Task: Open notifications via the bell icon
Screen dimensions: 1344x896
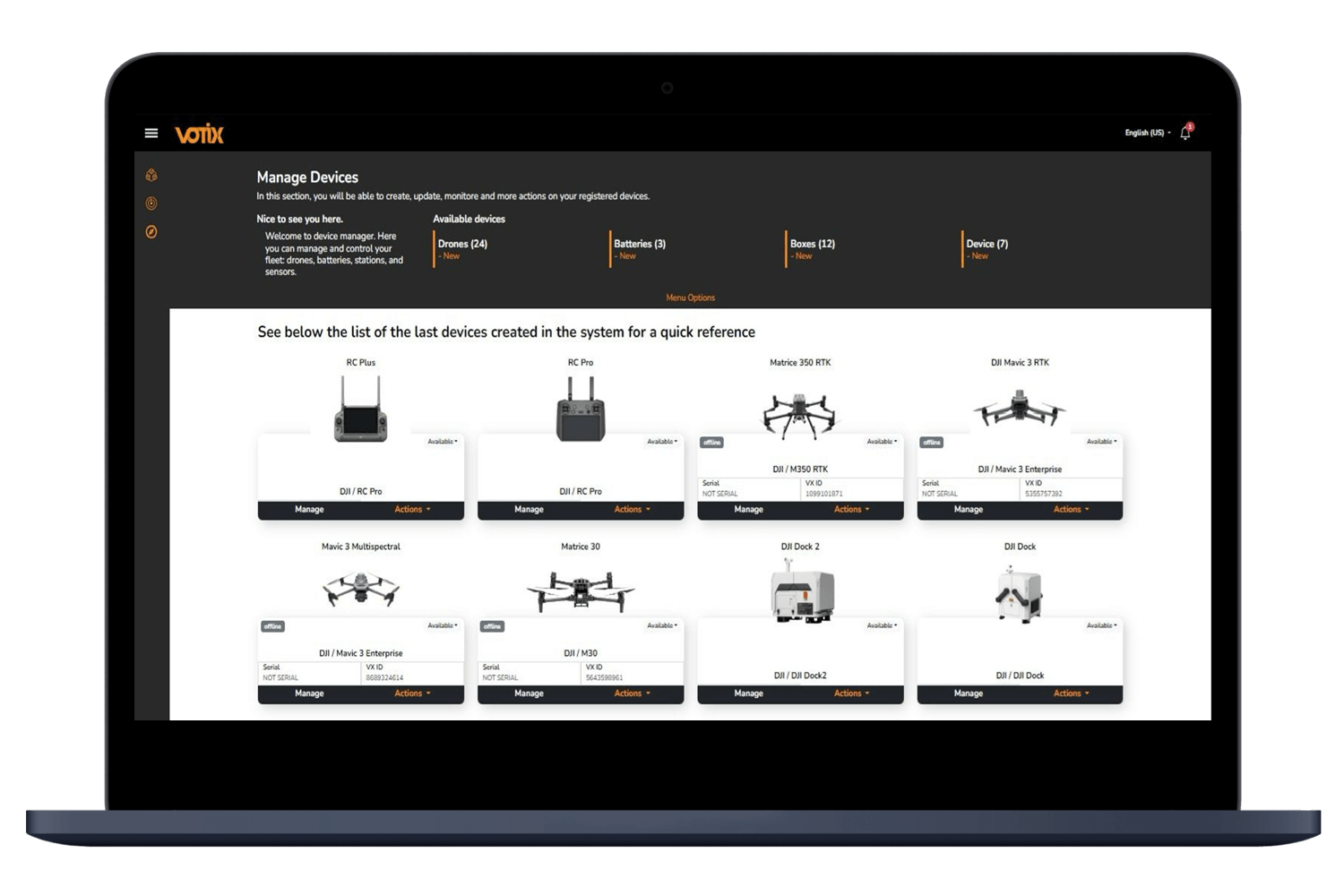Action: (1185, 132)
